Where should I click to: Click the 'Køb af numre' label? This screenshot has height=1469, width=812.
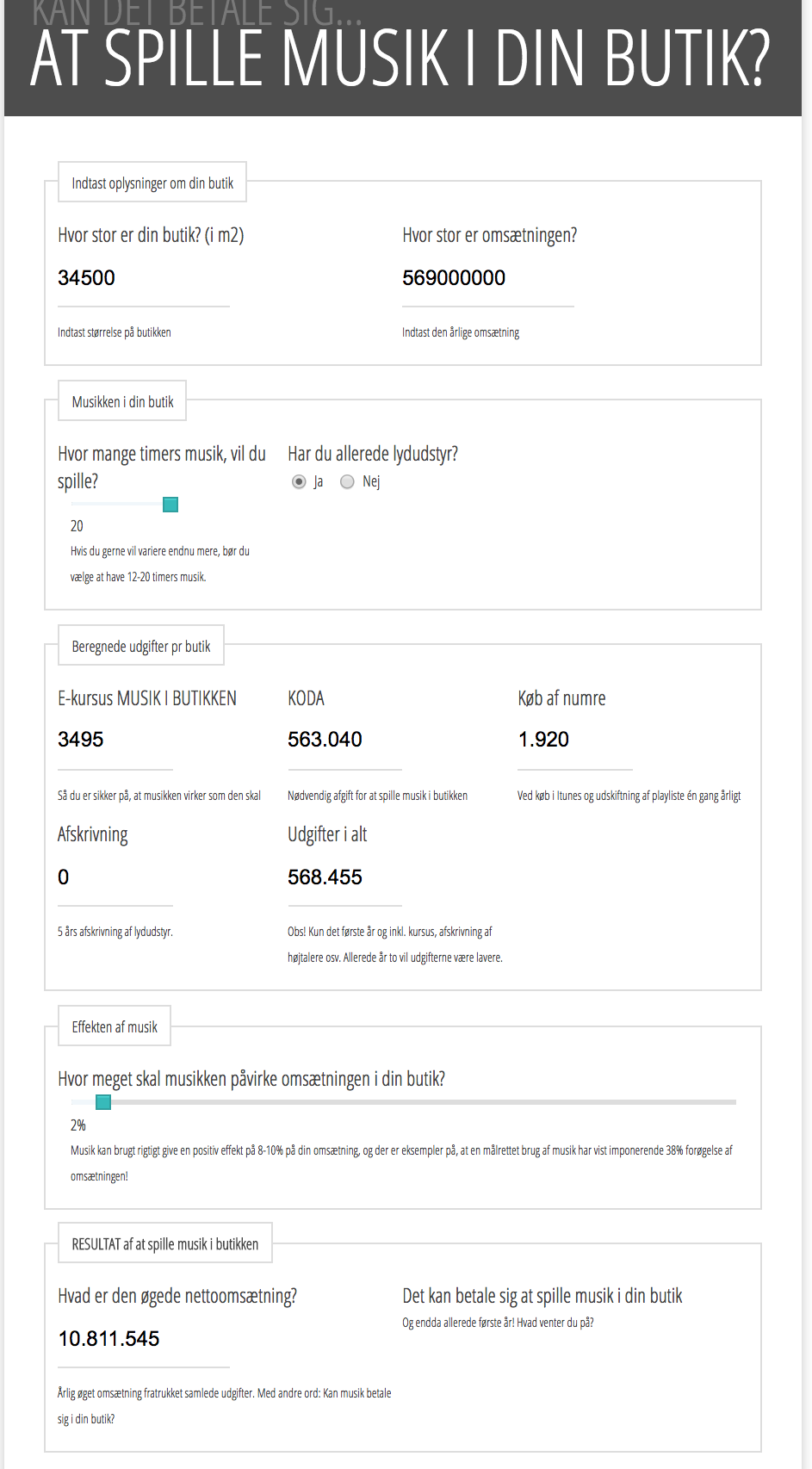coord(561,698)
